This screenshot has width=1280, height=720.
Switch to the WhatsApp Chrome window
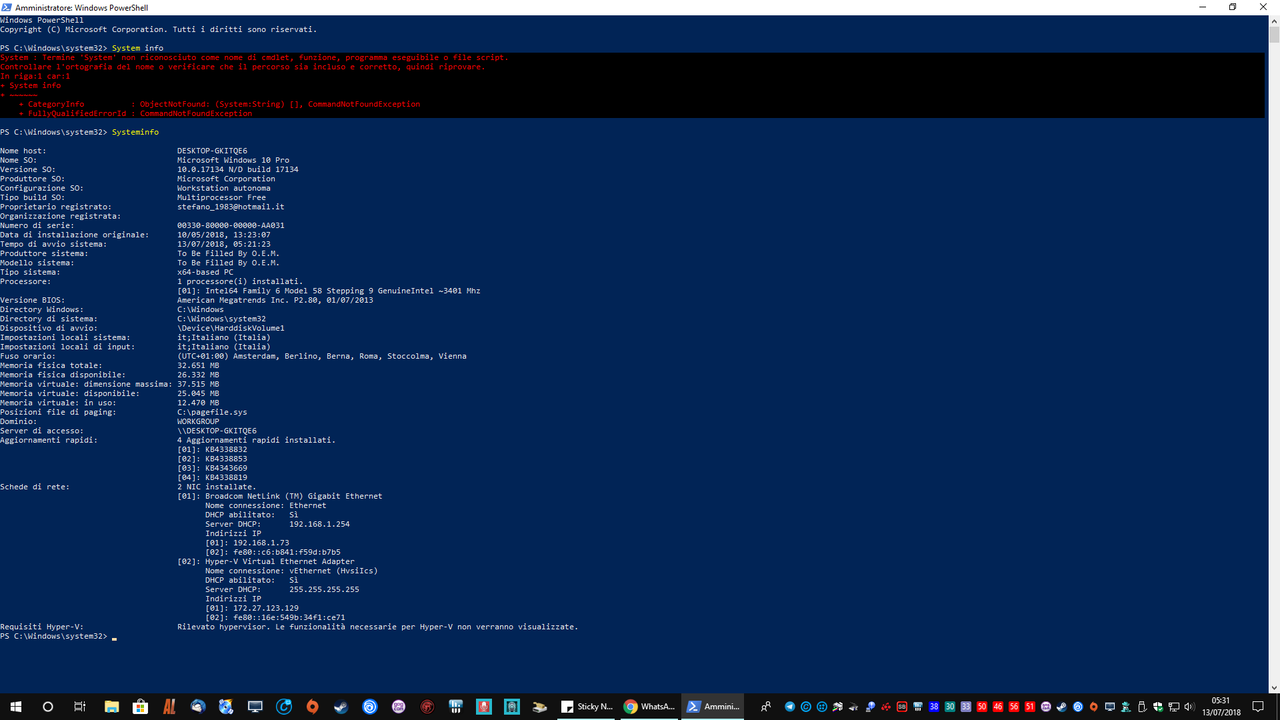[x=650, y=706]
